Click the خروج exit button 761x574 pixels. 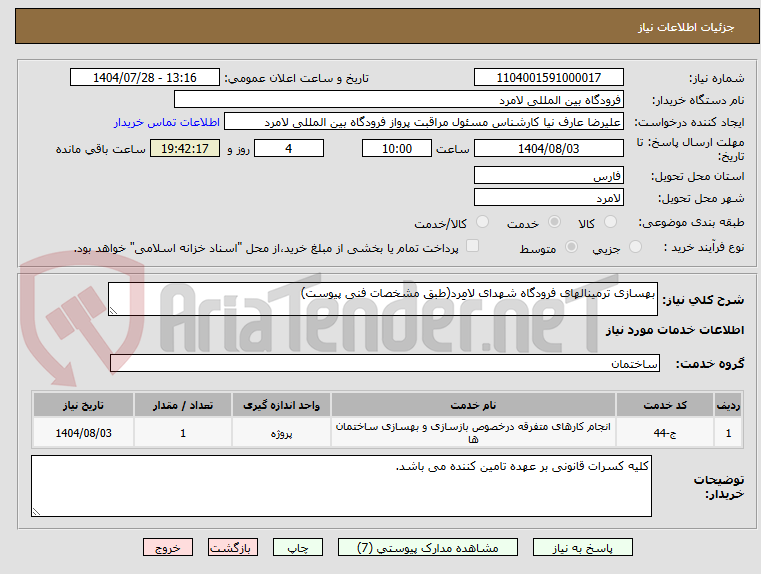click(x=167, y=547)
